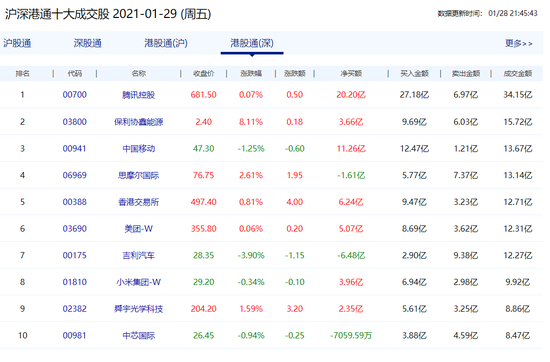Click the 舜宇光学科技 name link
The width and height of the screenshot is (550, 362).
(139, 309)
